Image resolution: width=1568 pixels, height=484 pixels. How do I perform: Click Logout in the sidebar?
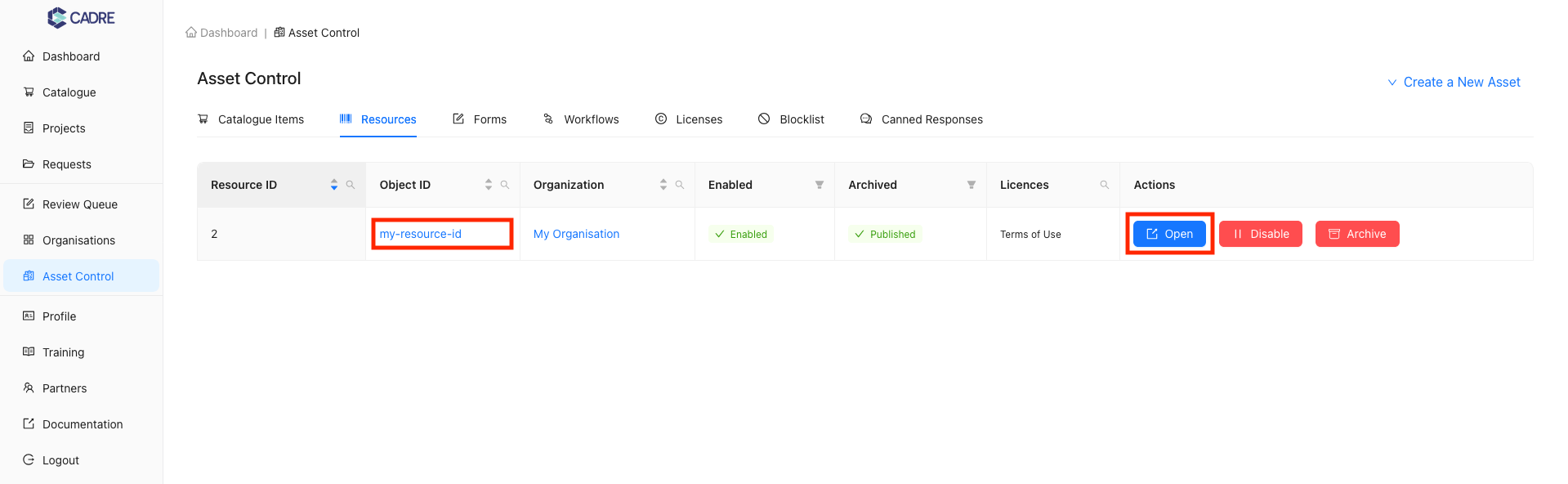point(81,460)
